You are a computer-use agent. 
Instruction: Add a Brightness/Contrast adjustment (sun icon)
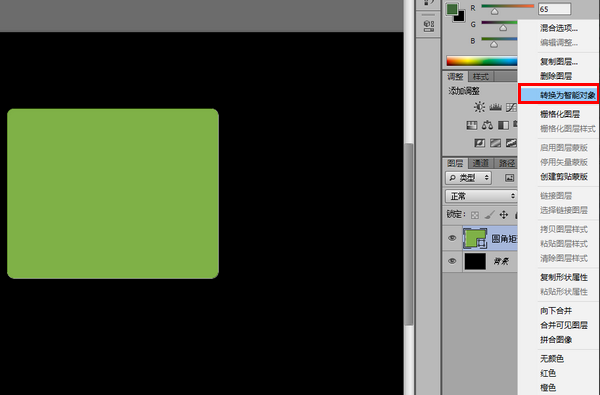479,107
